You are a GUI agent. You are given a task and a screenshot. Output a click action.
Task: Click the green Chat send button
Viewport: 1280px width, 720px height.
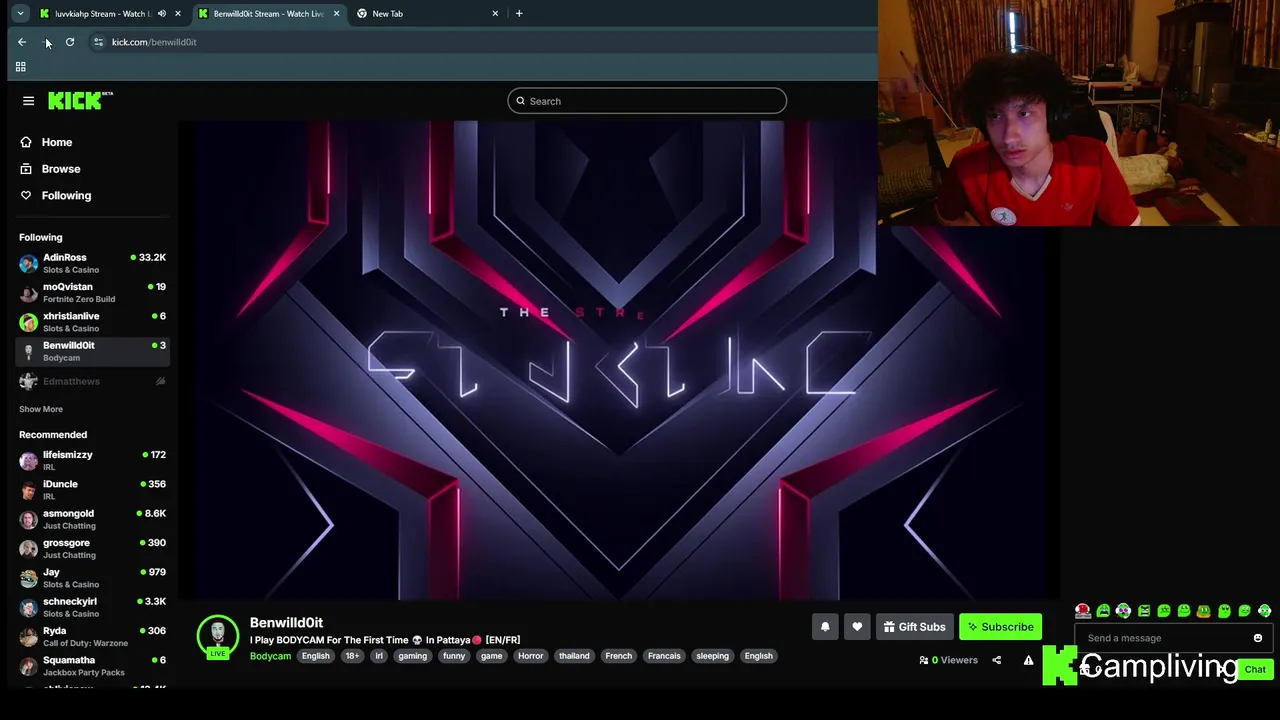pos(1255,670)
